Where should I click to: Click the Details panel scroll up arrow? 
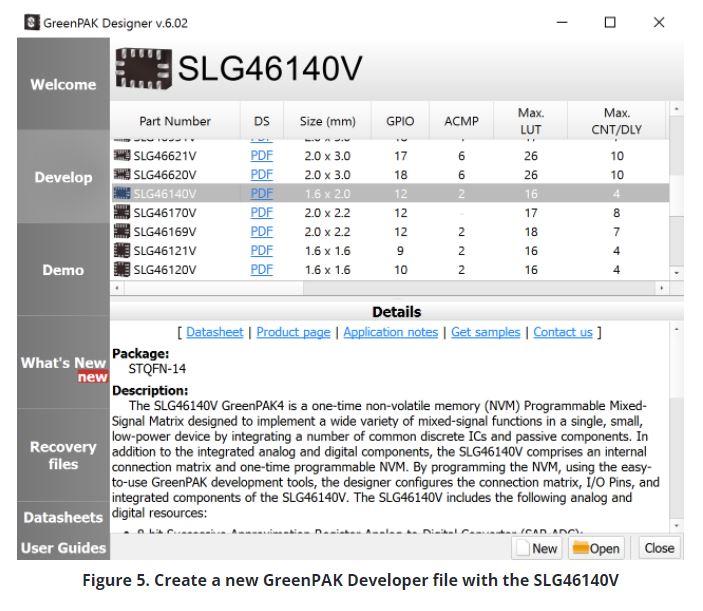pos(676,329)
